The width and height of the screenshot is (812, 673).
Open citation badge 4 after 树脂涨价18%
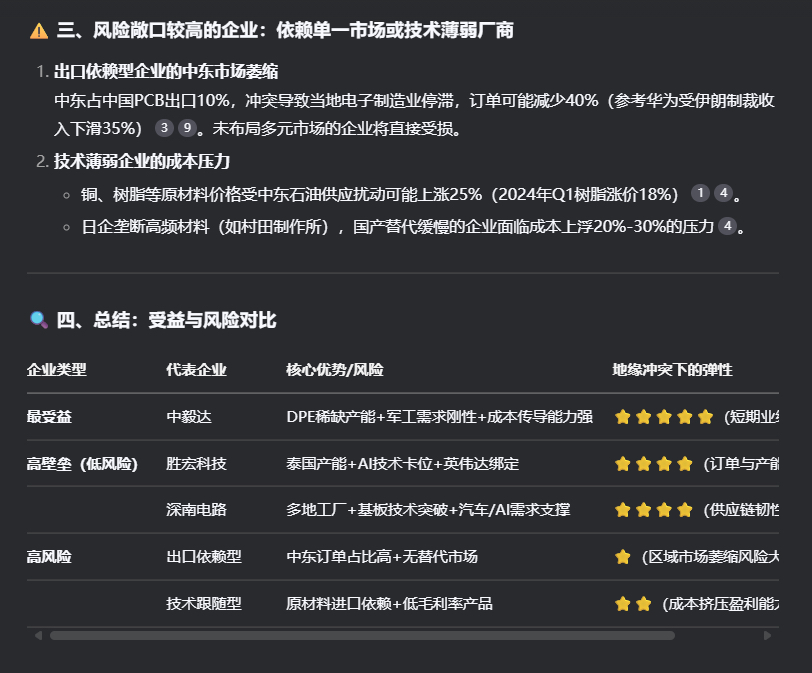[723, 193]
